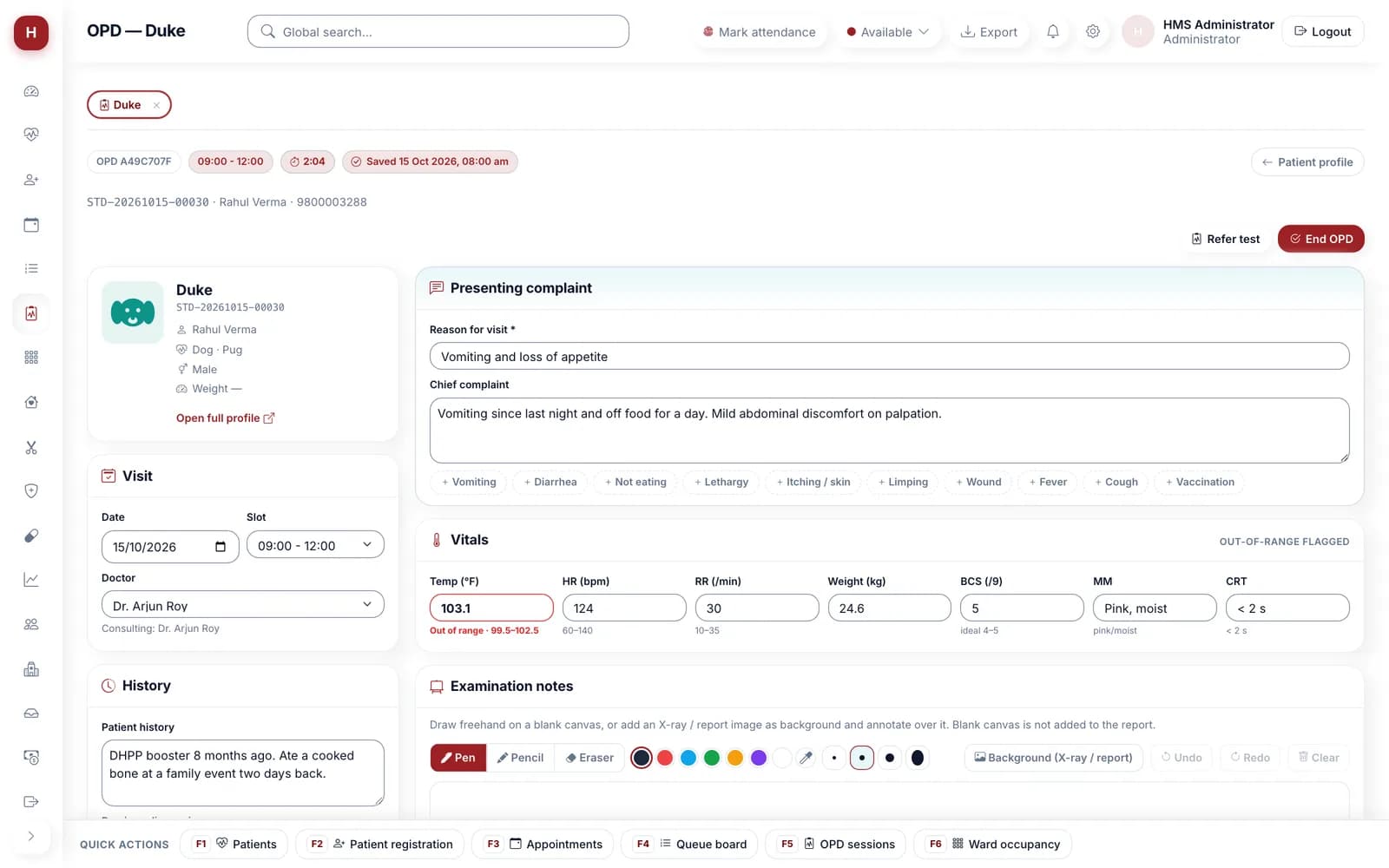Open the scissors surgery icon in sidebar
This screenshot has width=1389, height=868.
(x=31, y=448)
